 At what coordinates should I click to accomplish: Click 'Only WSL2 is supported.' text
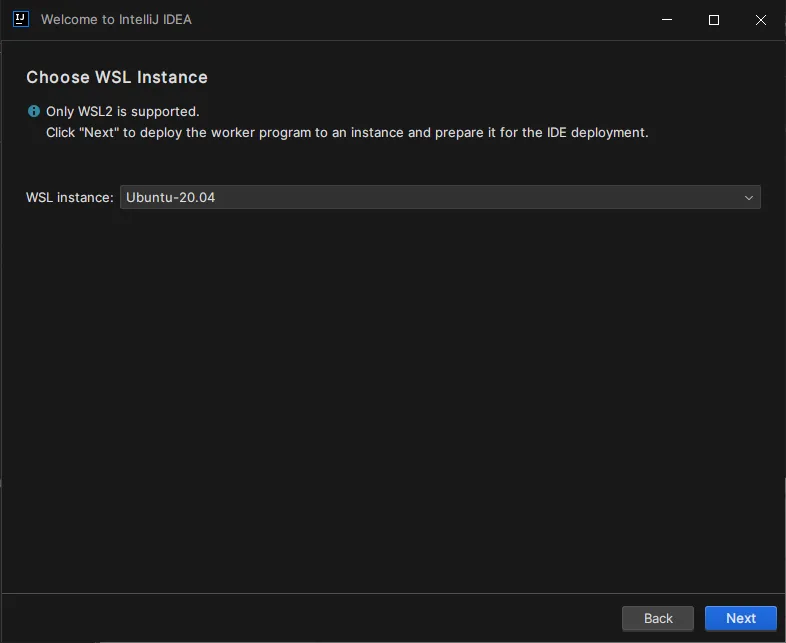coord(123,111)
